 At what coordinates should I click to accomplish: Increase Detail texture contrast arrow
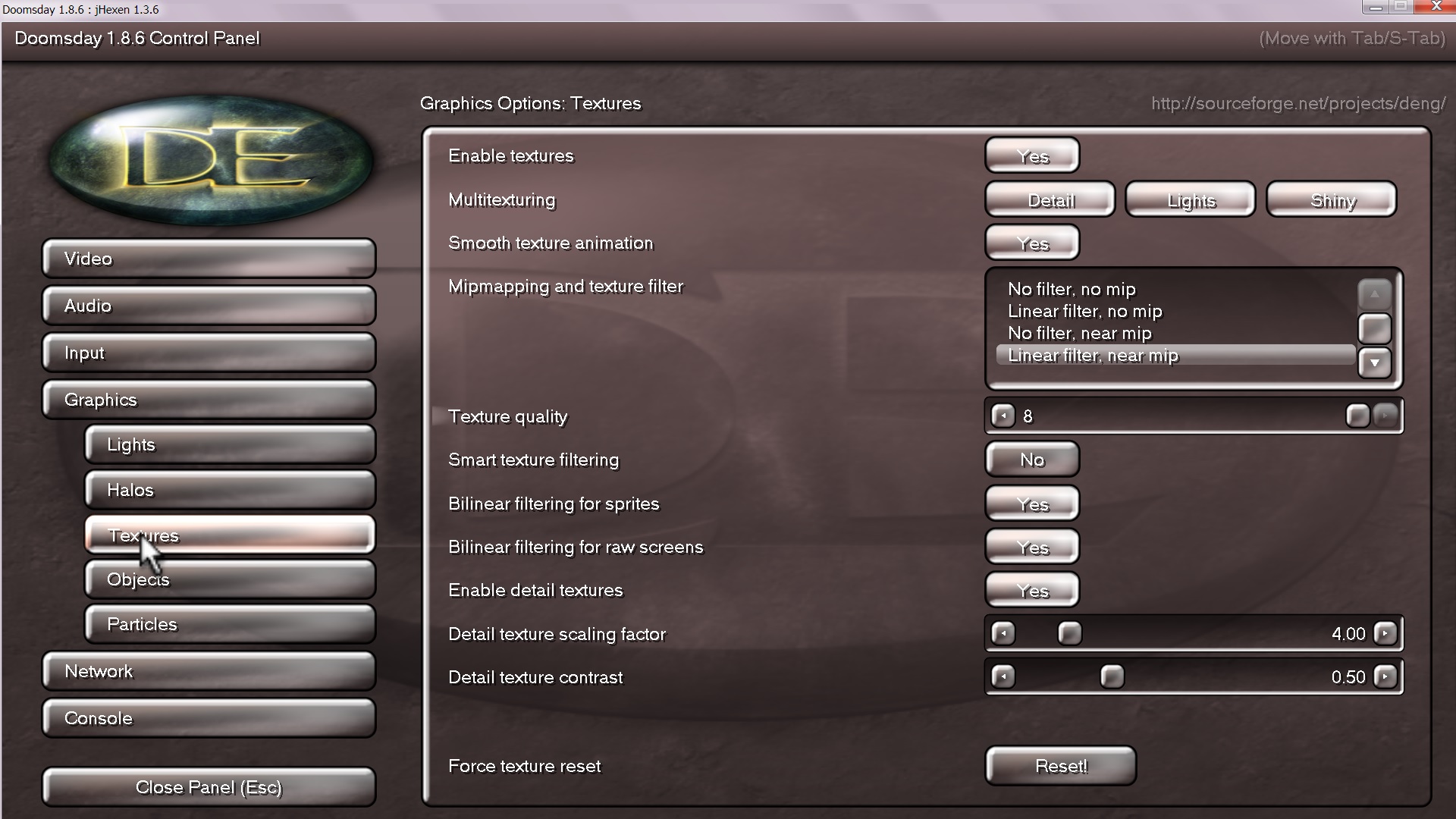pos(1385,676)
